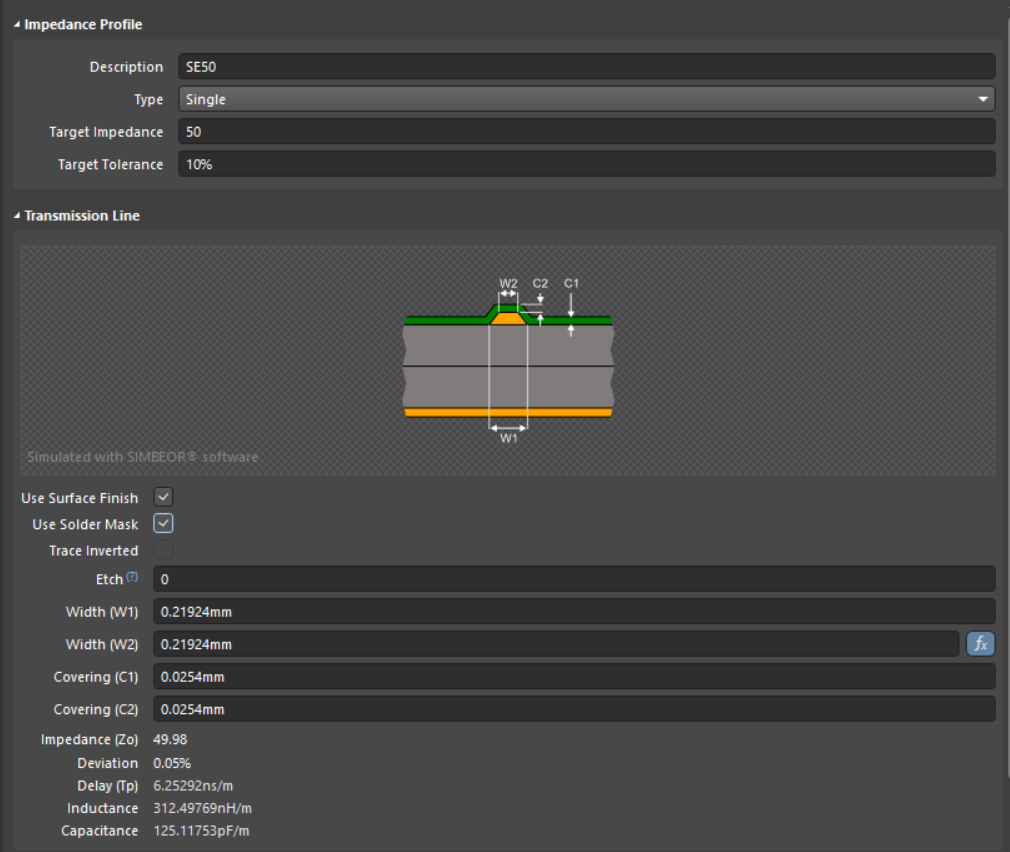This screenshot has width=1010, height=852.
Task: Click the Deviation value 0.05%
Action: point(172,763)
